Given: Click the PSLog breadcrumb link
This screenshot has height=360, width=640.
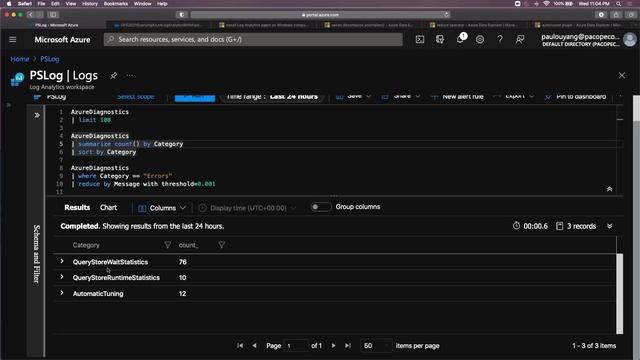Looking at the screenshot, I should click(x=50, y=59).
